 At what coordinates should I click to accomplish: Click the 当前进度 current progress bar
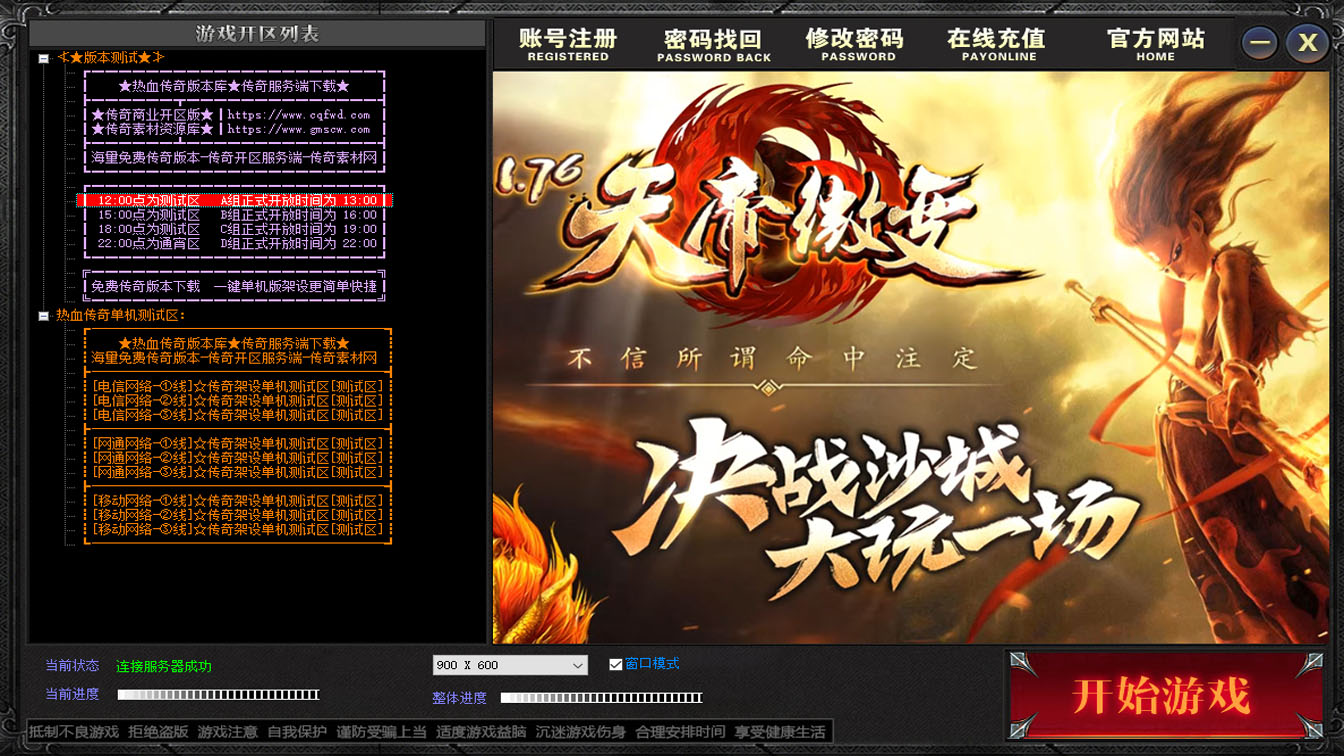coord(218,694)
